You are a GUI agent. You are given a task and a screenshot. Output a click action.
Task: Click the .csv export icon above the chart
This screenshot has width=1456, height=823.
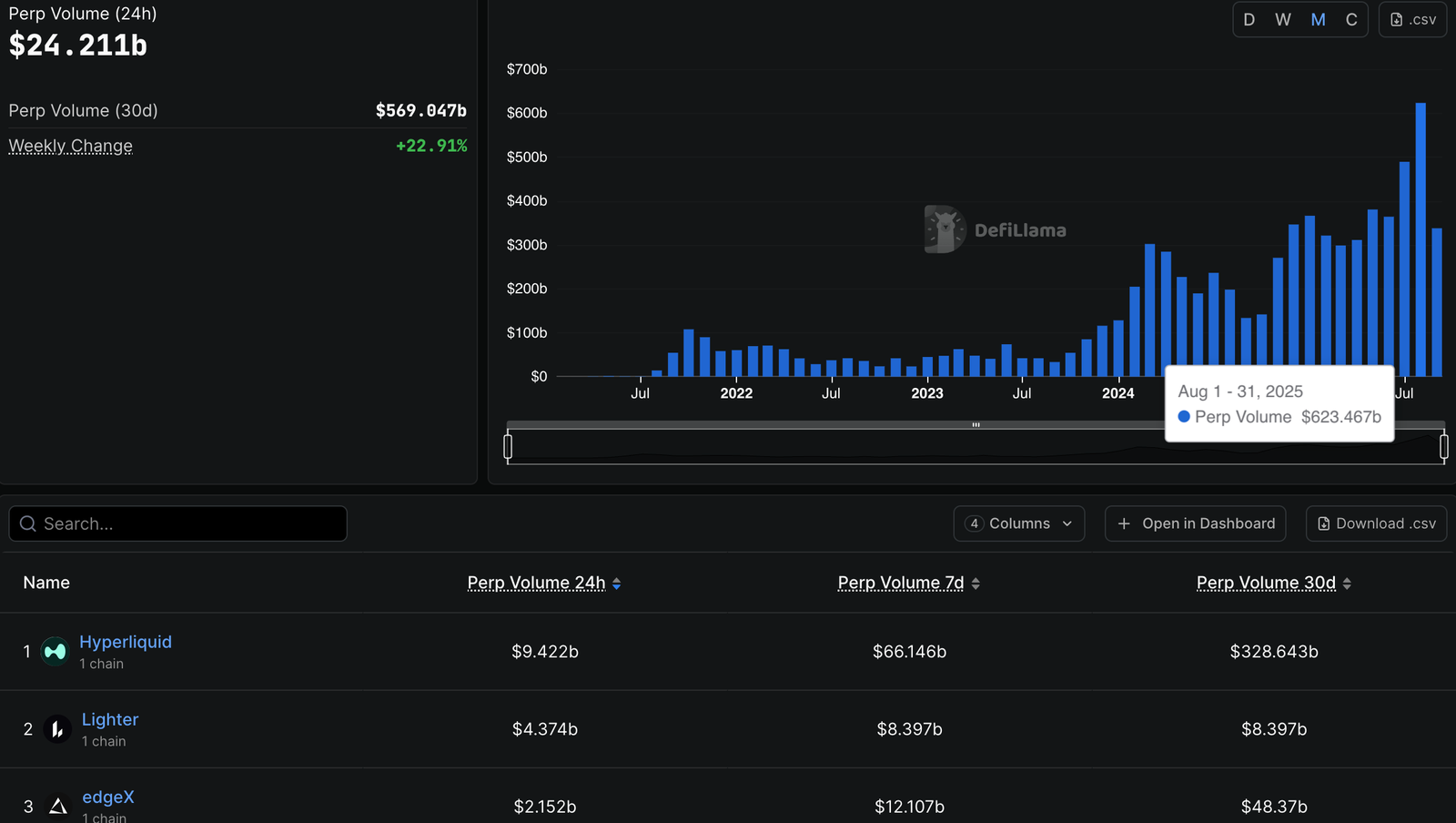click(x=1397, y=19)
